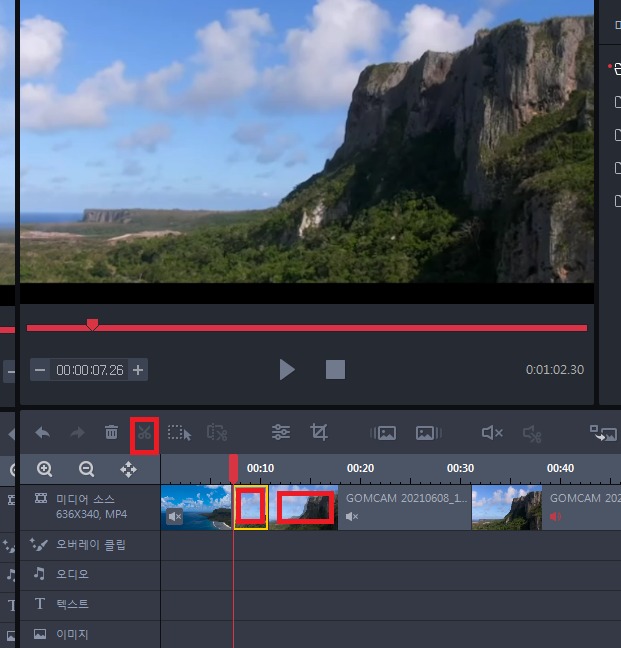Click the total duration 0:01:02.30 text

pos(554,370)
